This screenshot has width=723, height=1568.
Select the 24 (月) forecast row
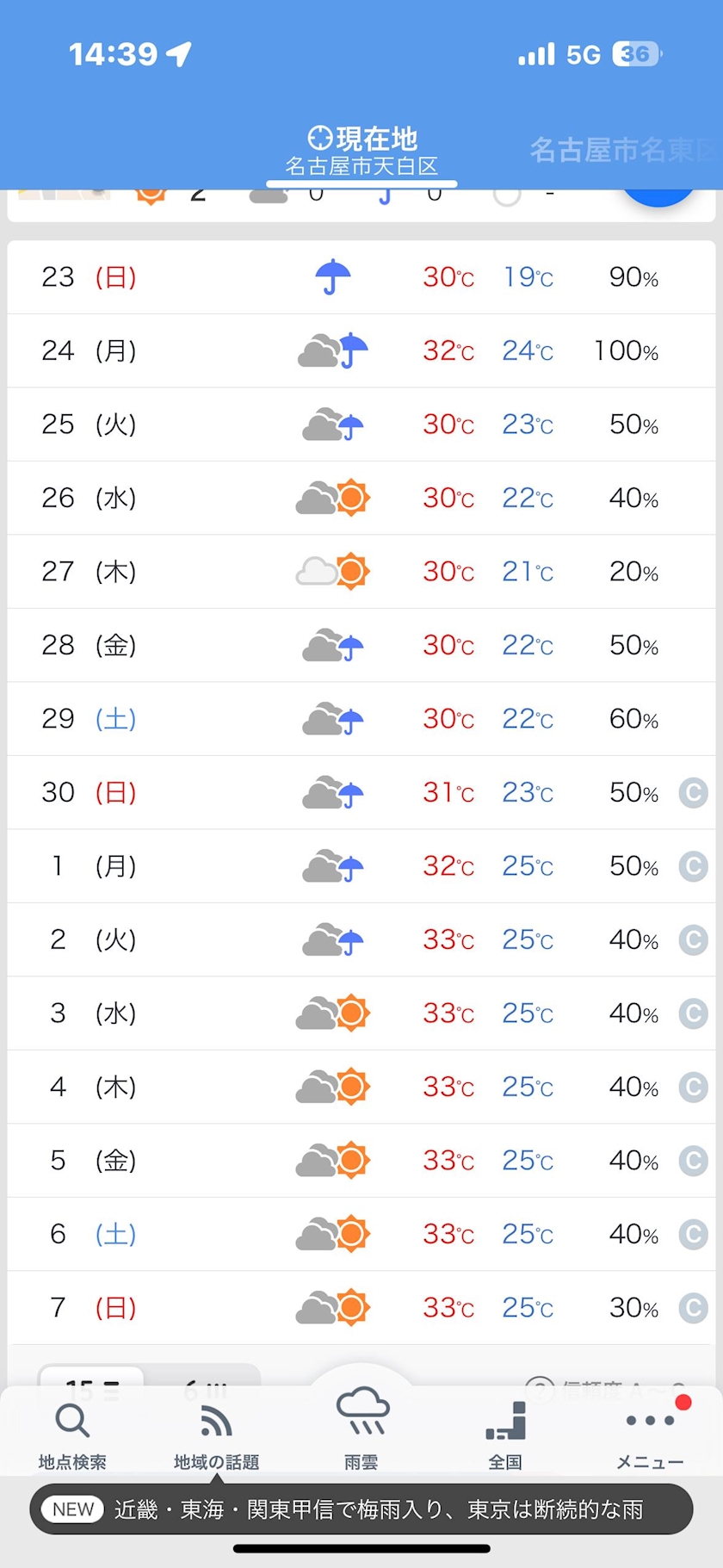point(361,350)
